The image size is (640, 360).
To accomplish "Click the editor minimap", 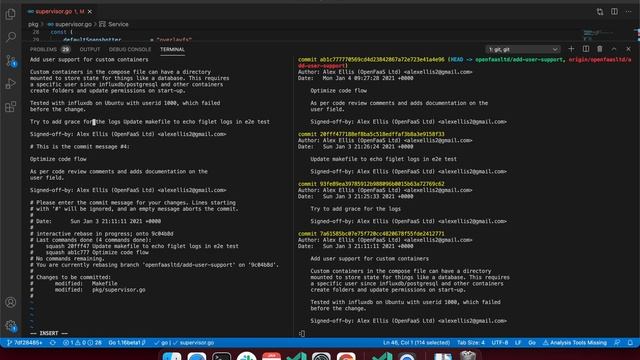I will pyautogui.click(x=598, y=34).
